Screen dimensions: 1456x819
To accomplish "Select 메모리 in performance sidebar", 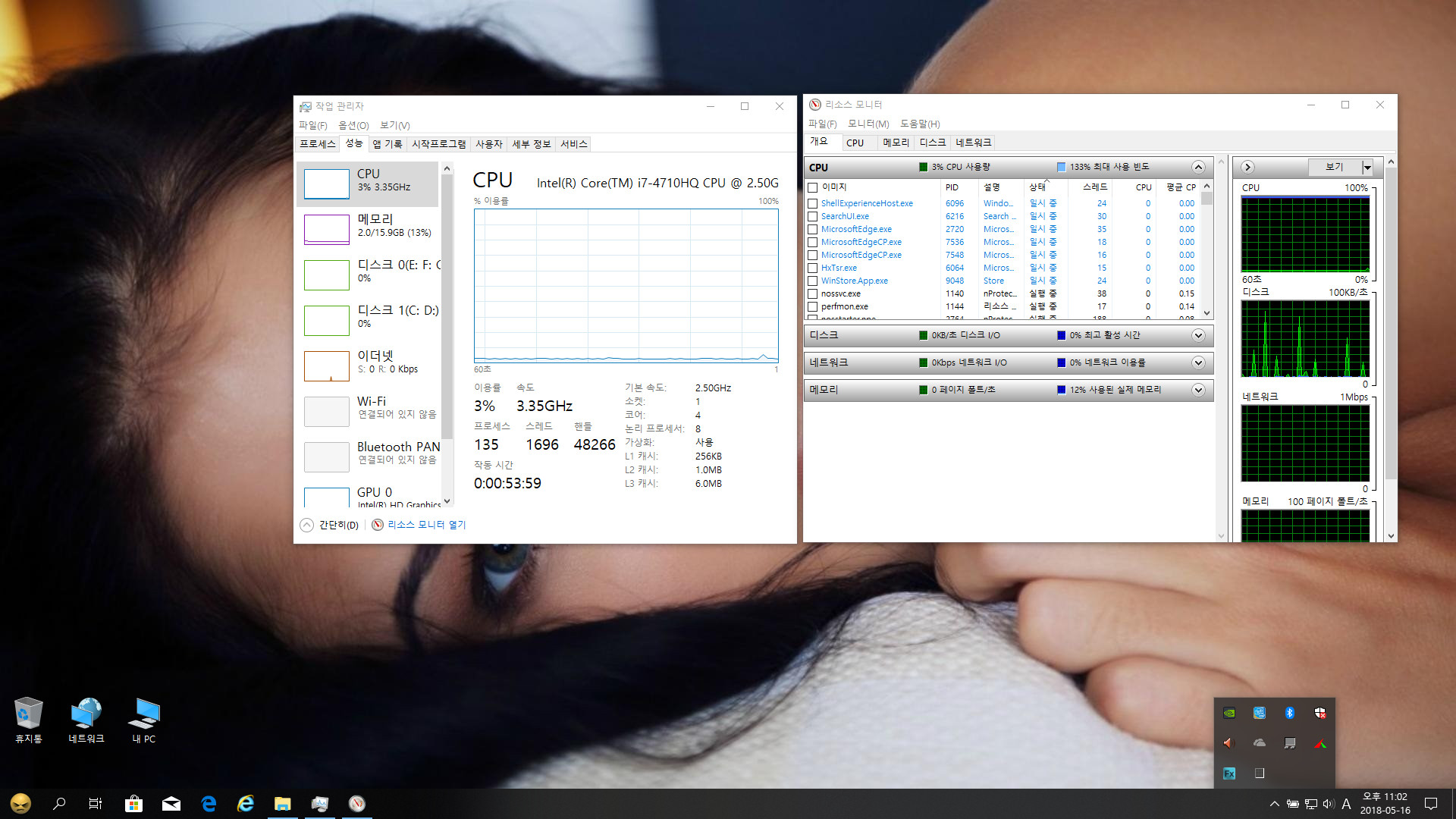I will [368, 229].
